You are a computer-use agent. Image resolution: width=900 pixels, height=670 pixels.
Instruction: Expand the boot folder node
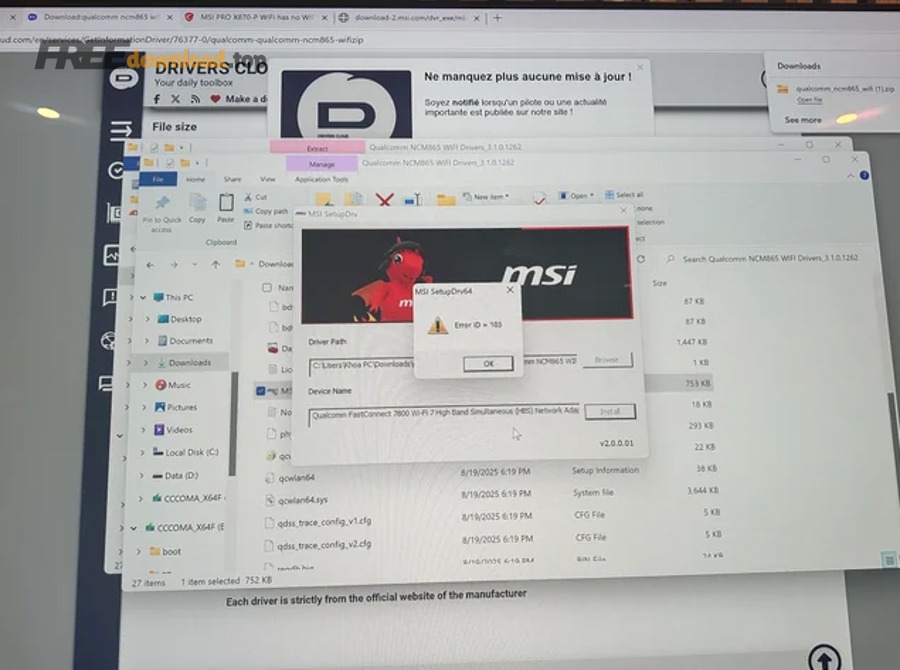138,551
